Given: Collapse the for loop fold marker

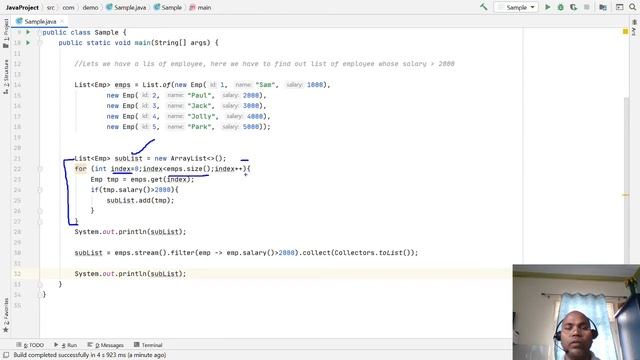Looking at the screenshot, I should [40, 169].
